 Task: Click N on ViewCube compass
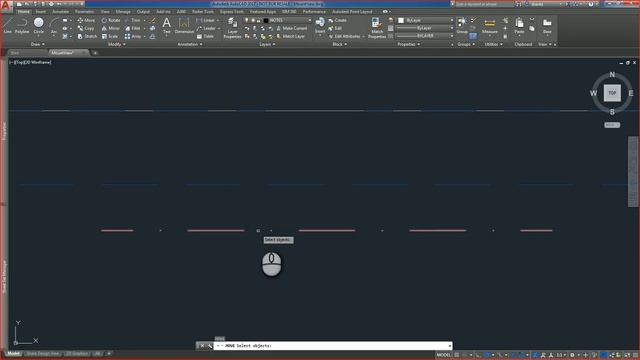(612, 74)
